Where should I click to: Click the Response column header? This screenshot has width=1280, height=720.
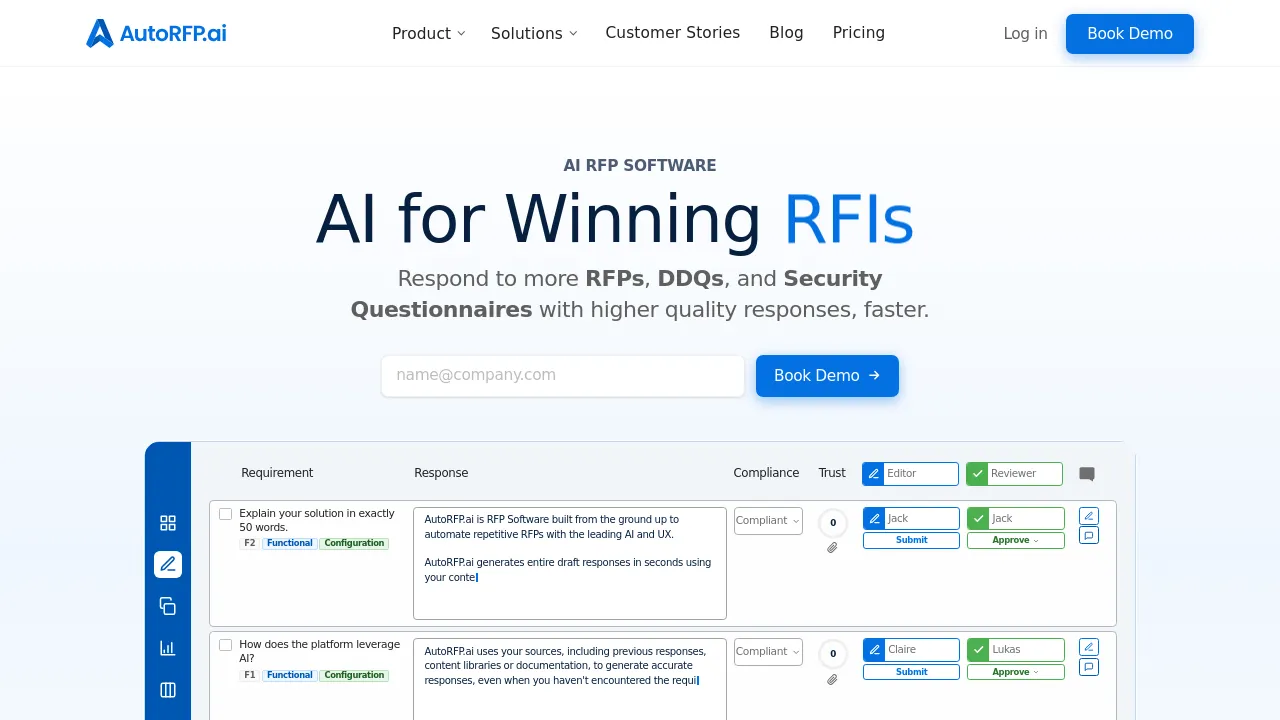(x=441, y=473)
